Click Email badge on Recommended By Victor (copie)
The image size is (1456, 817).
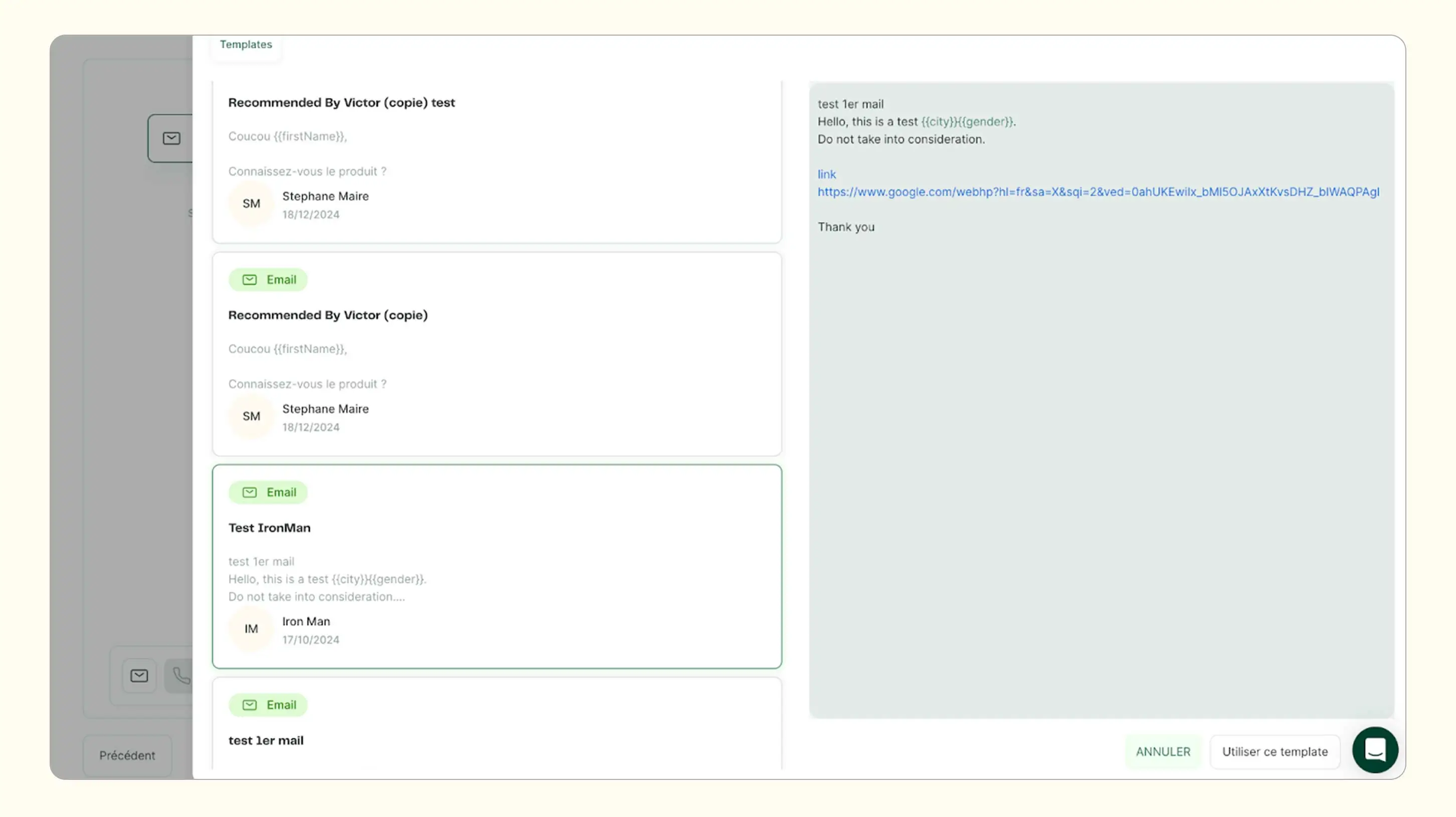[x=268, y=280]
